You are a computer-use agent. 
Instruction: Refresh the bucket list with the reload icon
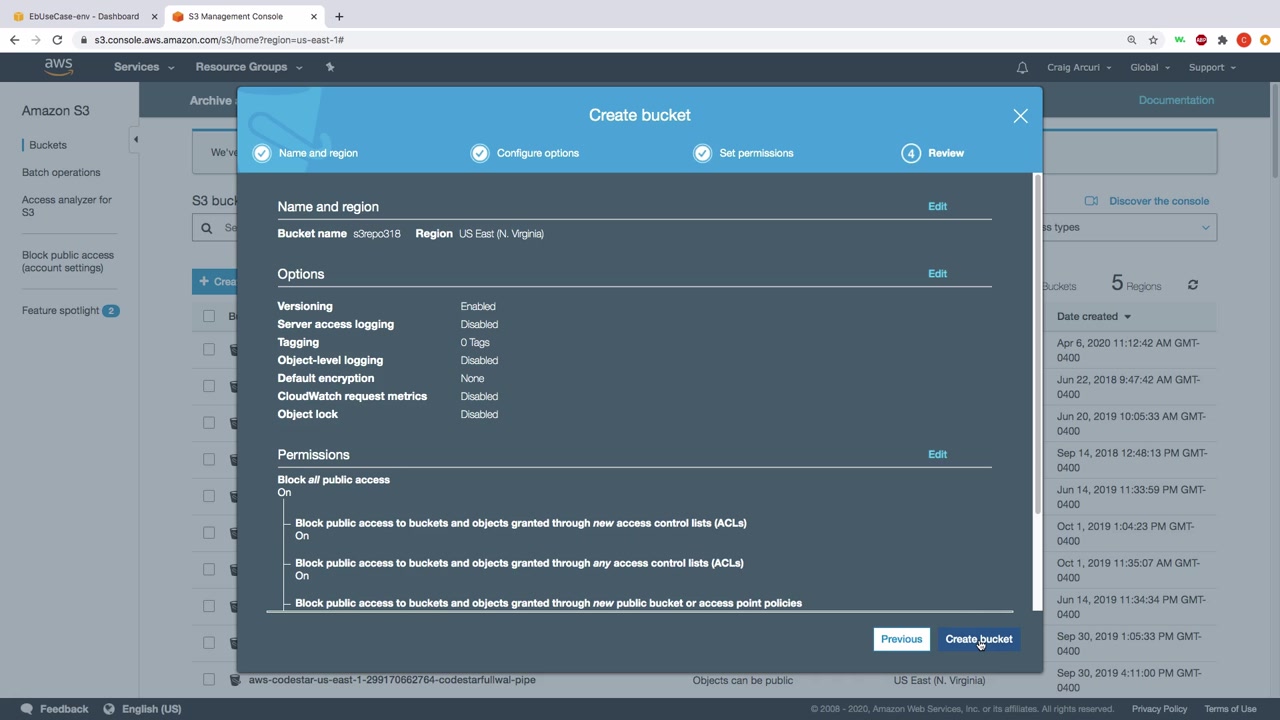pos(1193,285)
